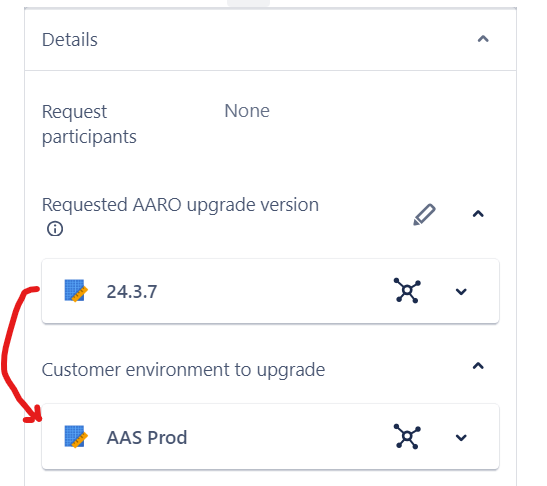
Task: Click the object icon beside 24.3.7
Action: click(x=76, y=290)
